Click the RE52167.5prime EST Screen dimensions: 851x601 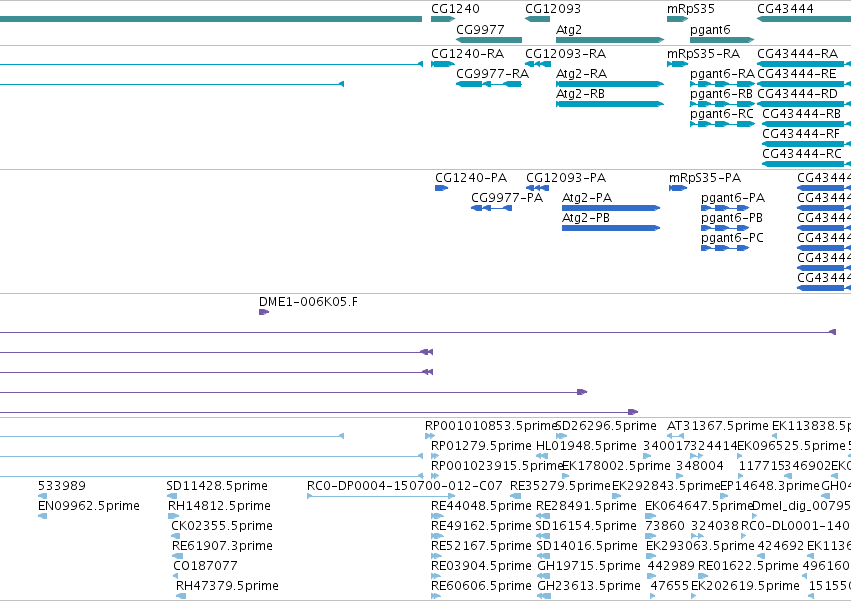(437, 556)
